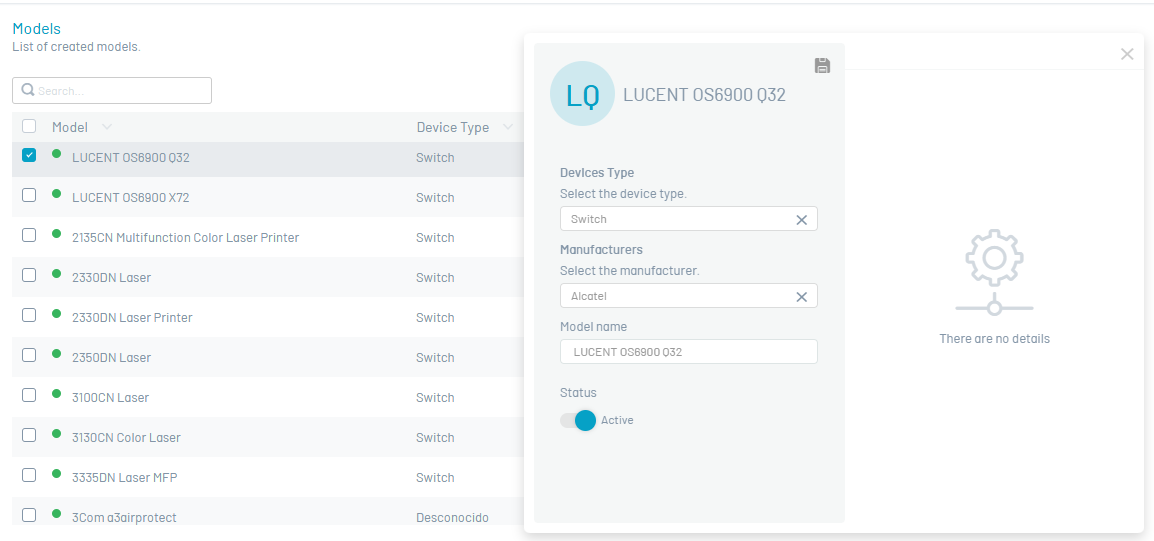Uncheck the LUCENT OS6900 Q32 checkbox
Screen dimensions: 1154x541
click(29, 155)
